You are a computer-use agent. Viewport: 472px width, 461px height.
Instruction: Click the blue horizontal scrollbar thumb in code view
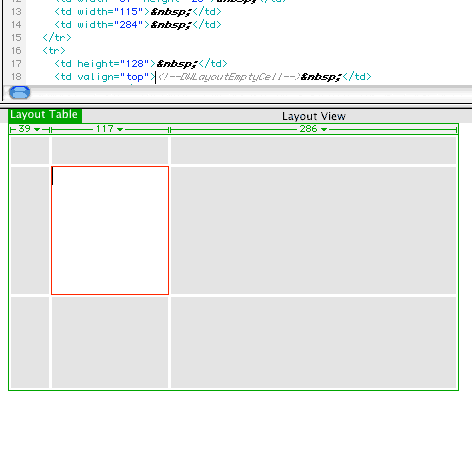tap(20, 92)
